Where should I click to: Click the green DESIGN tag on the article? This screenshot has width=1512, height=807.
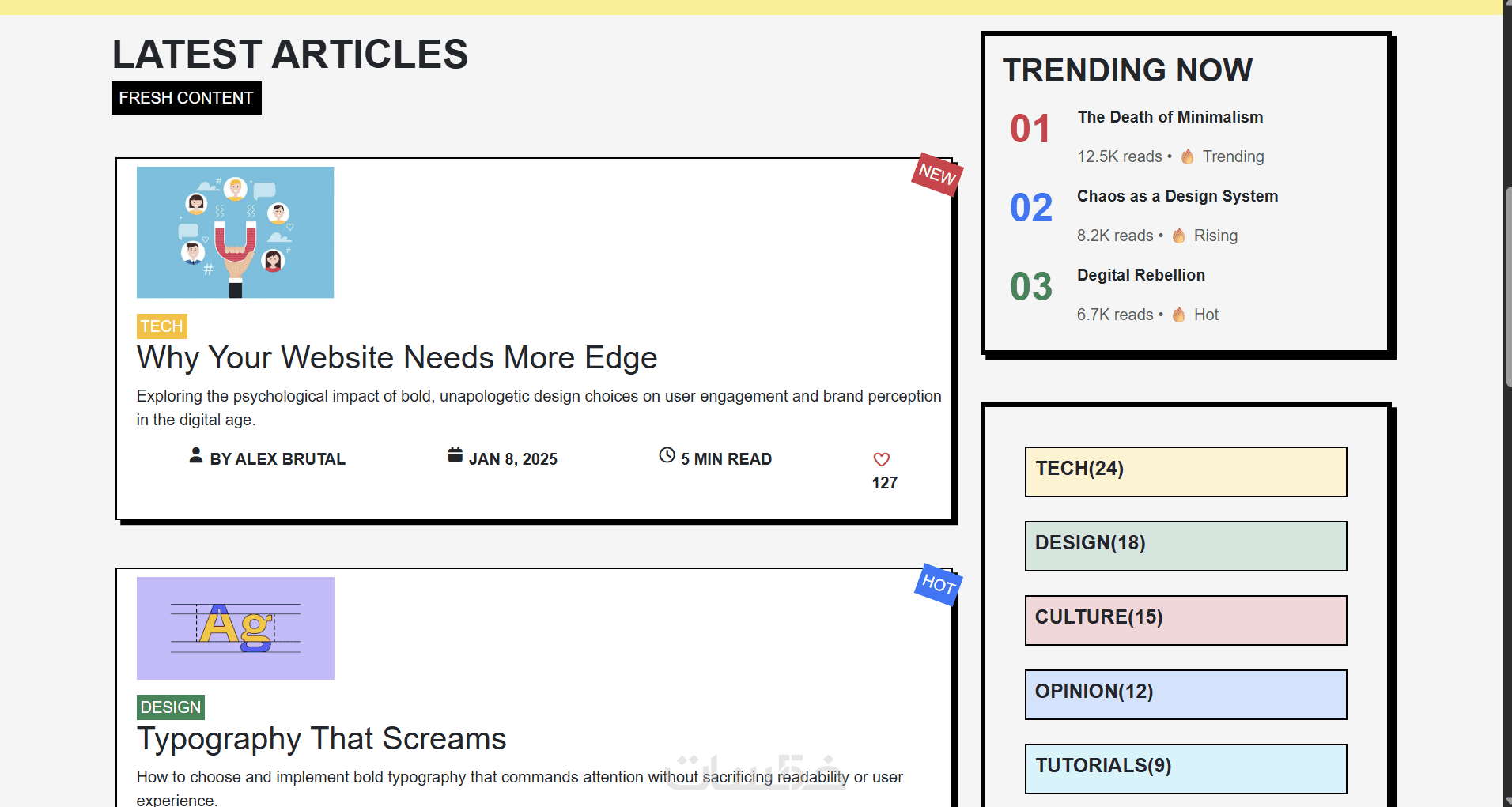pos(171,707)
